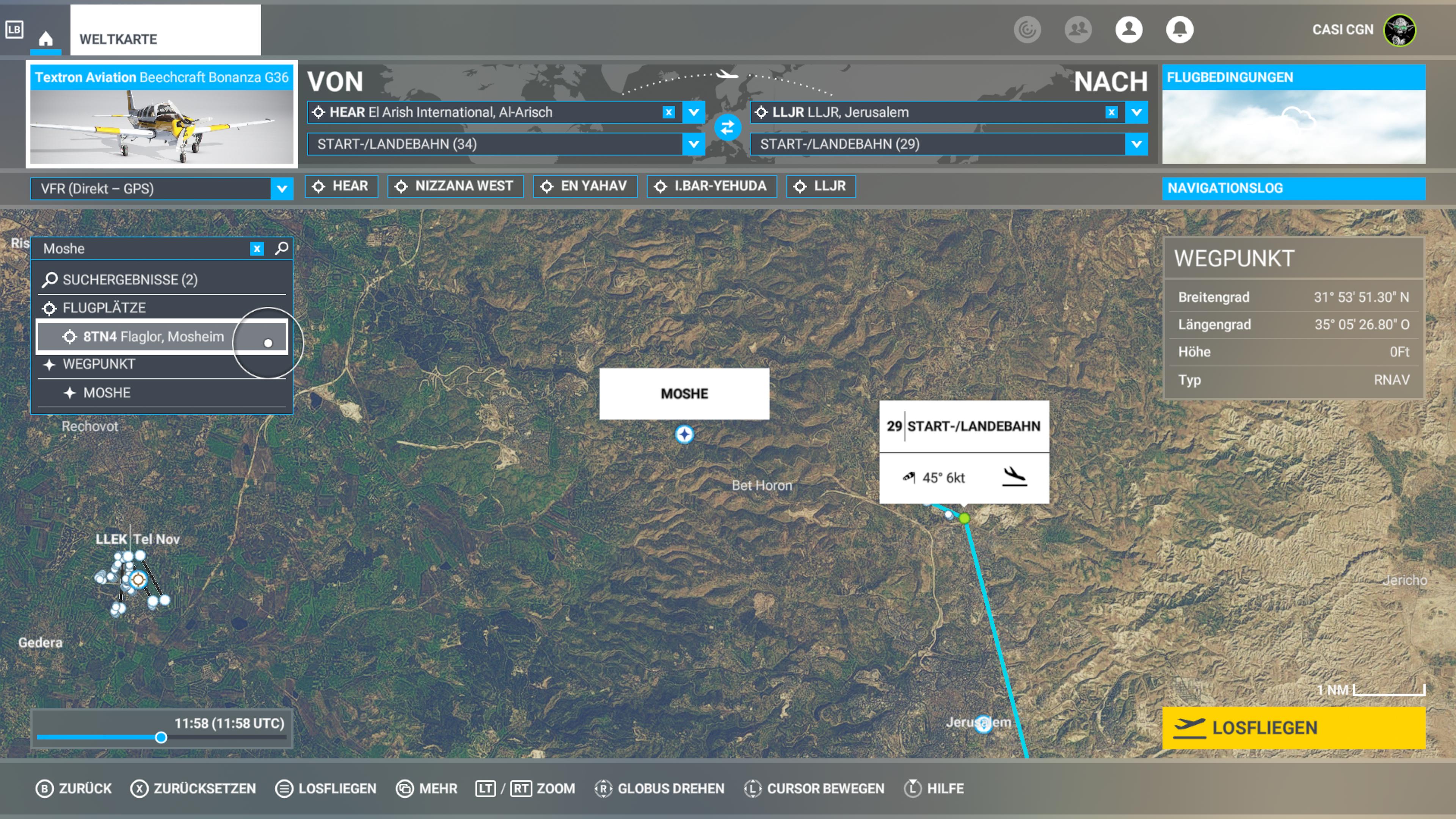The height and width of the screenshot is (819, 1456).
Task: Open the profile person icon
Action: [x=1129, y=30]
